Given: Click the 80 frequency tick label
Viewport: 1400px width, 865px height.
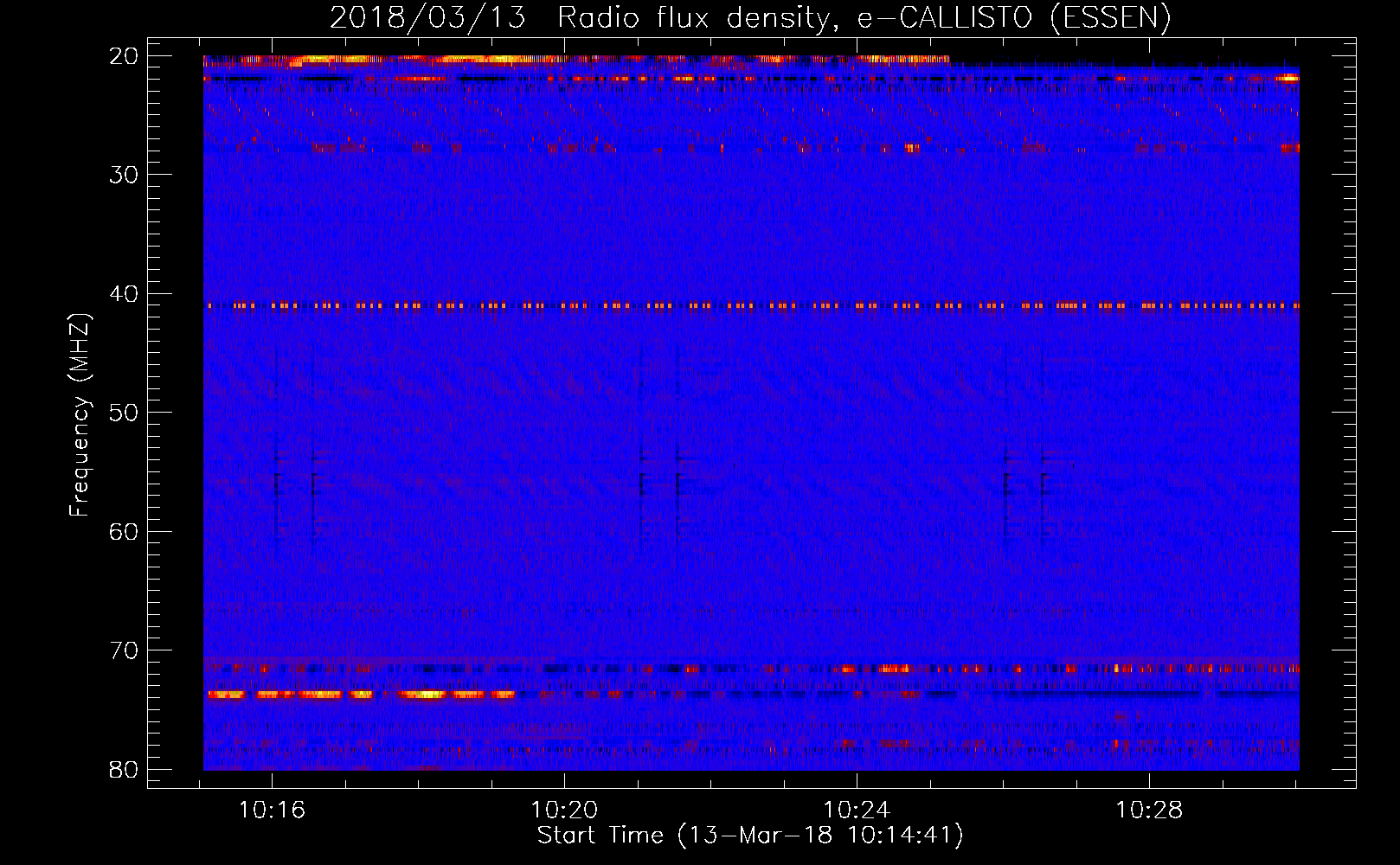Looking at the screenshot, I should (x=124, y=769).
